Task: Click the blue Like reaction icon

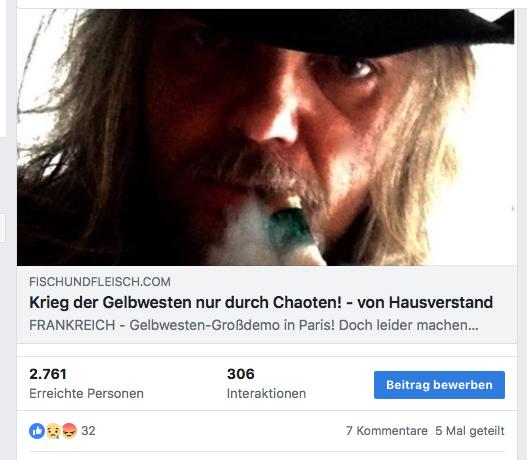Action: click(37, 431)
